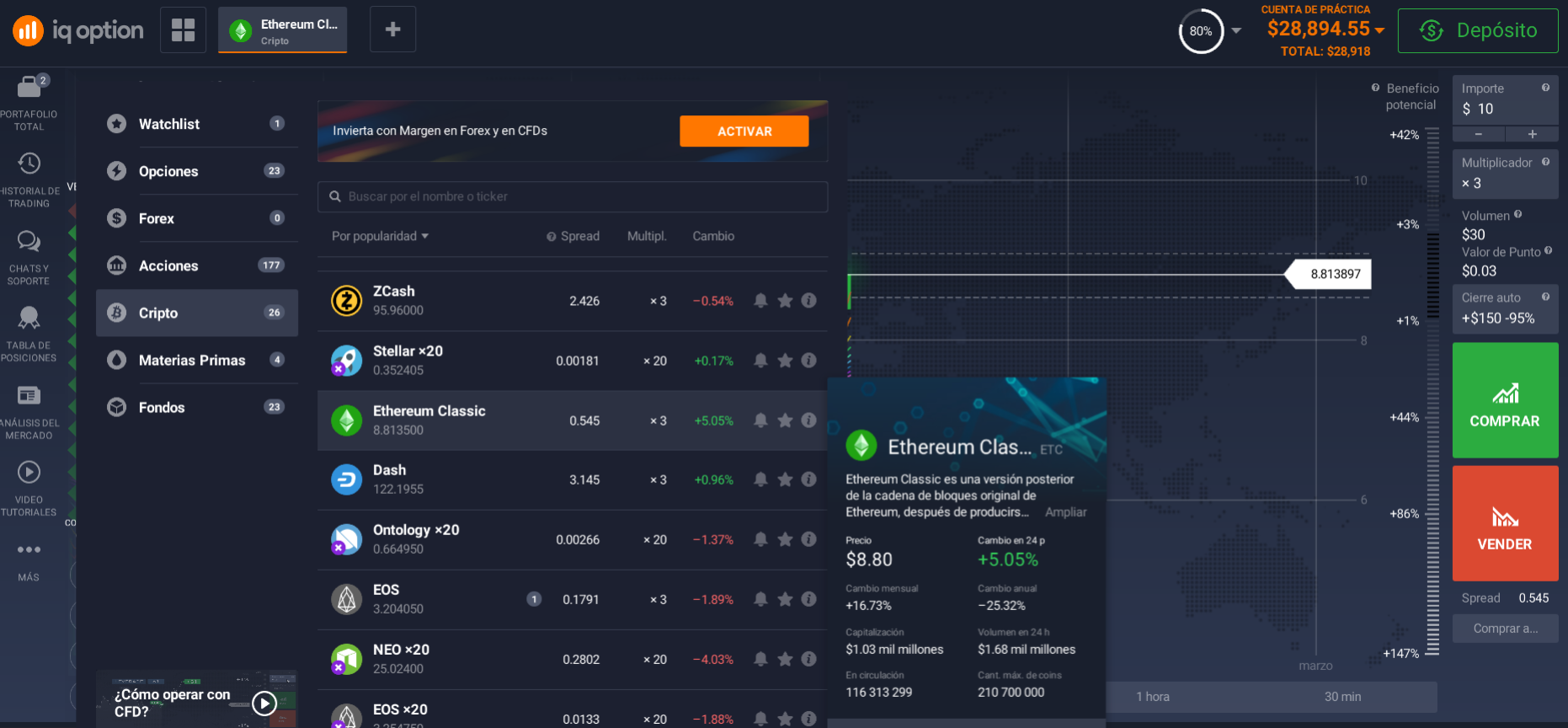The image size is (1568, 728).
Task: Select the 1 hora timeframe
Action: pos(1153,697)
